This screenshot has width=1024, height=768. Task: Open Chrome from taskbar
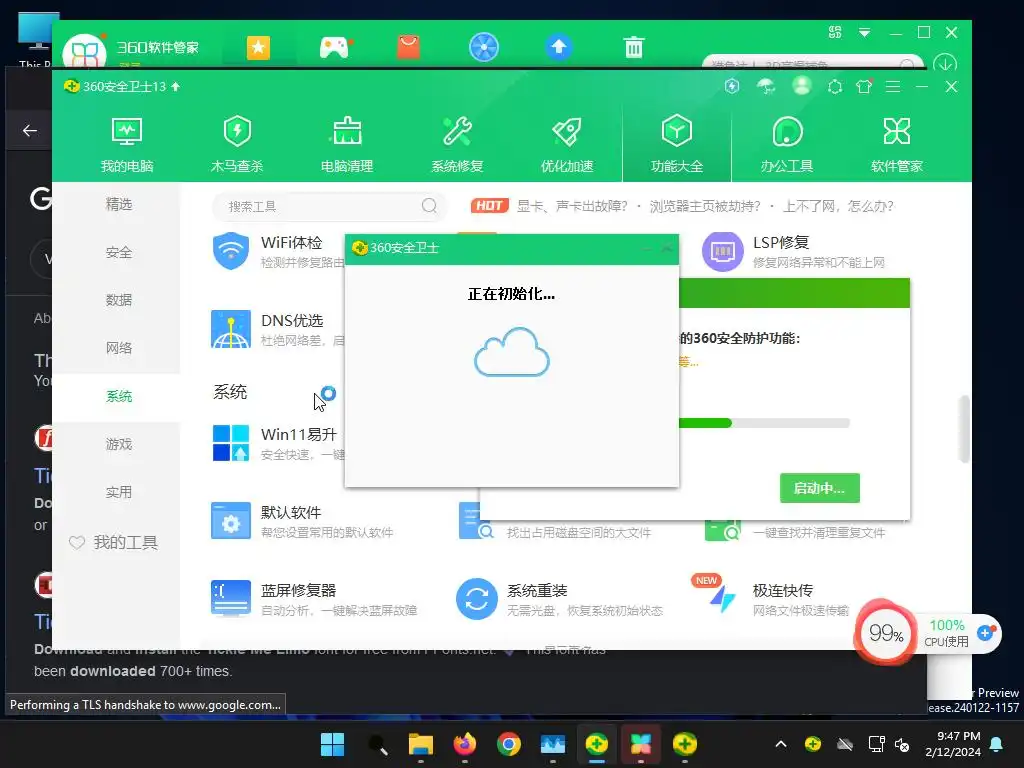tap(509, 744)
